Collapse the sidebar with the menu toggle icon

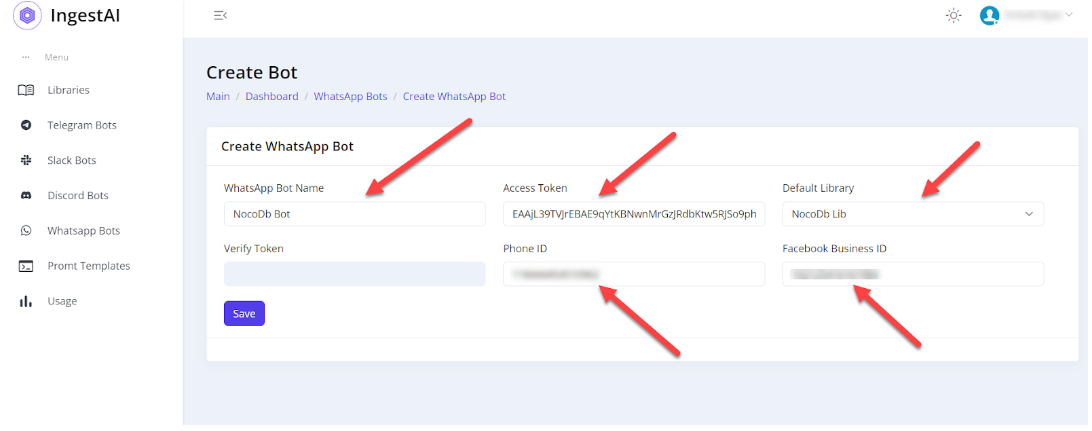point(220,15)
